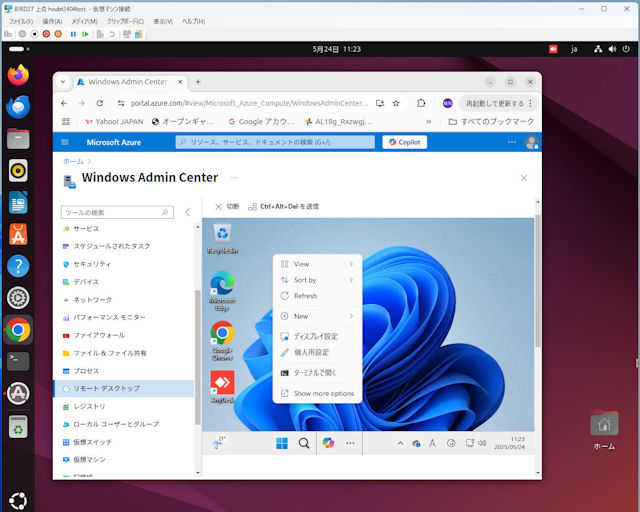Collapse the tools sidebar with the chevron
The height and width of the screenshot is (512, 640).
coord(188,212)
